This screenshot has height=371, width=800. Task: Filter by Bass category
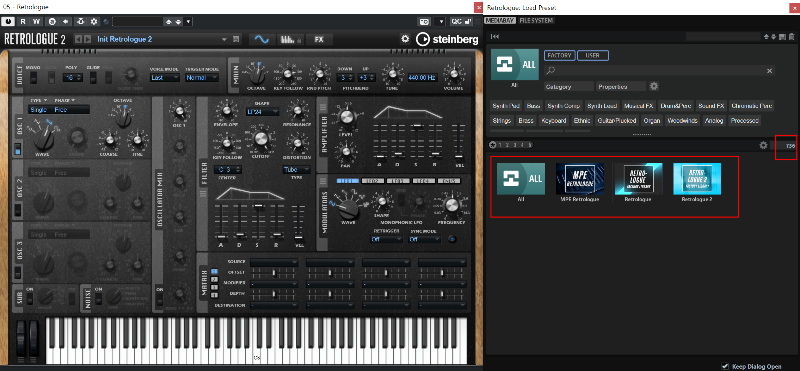[x=533, y=106]
